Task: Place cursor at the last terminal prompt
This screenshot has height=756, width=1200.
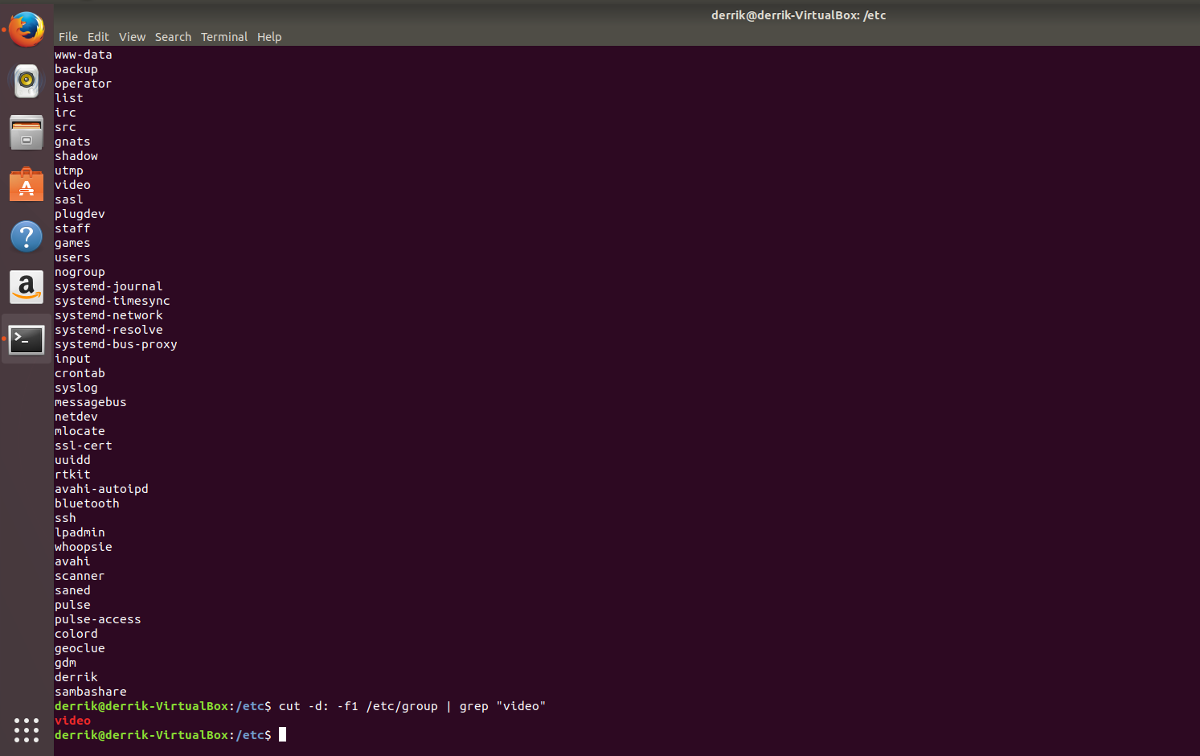Action: pos(283,735)
